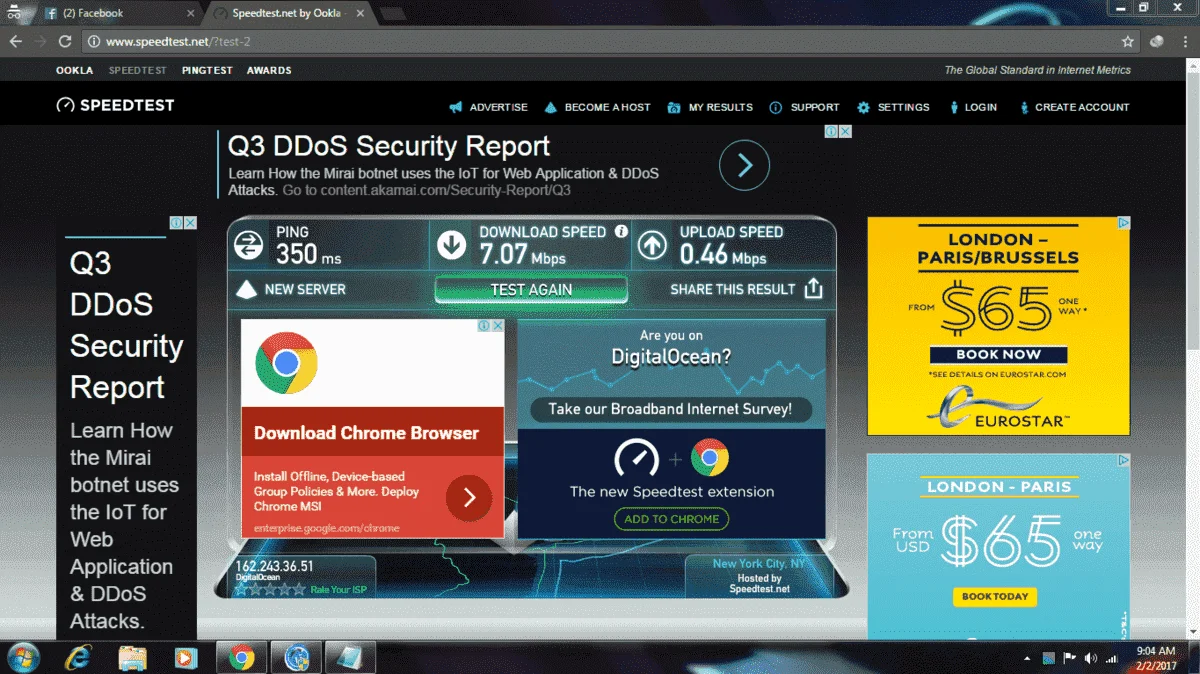Click the New York City, NY server label

coord(758,564)
